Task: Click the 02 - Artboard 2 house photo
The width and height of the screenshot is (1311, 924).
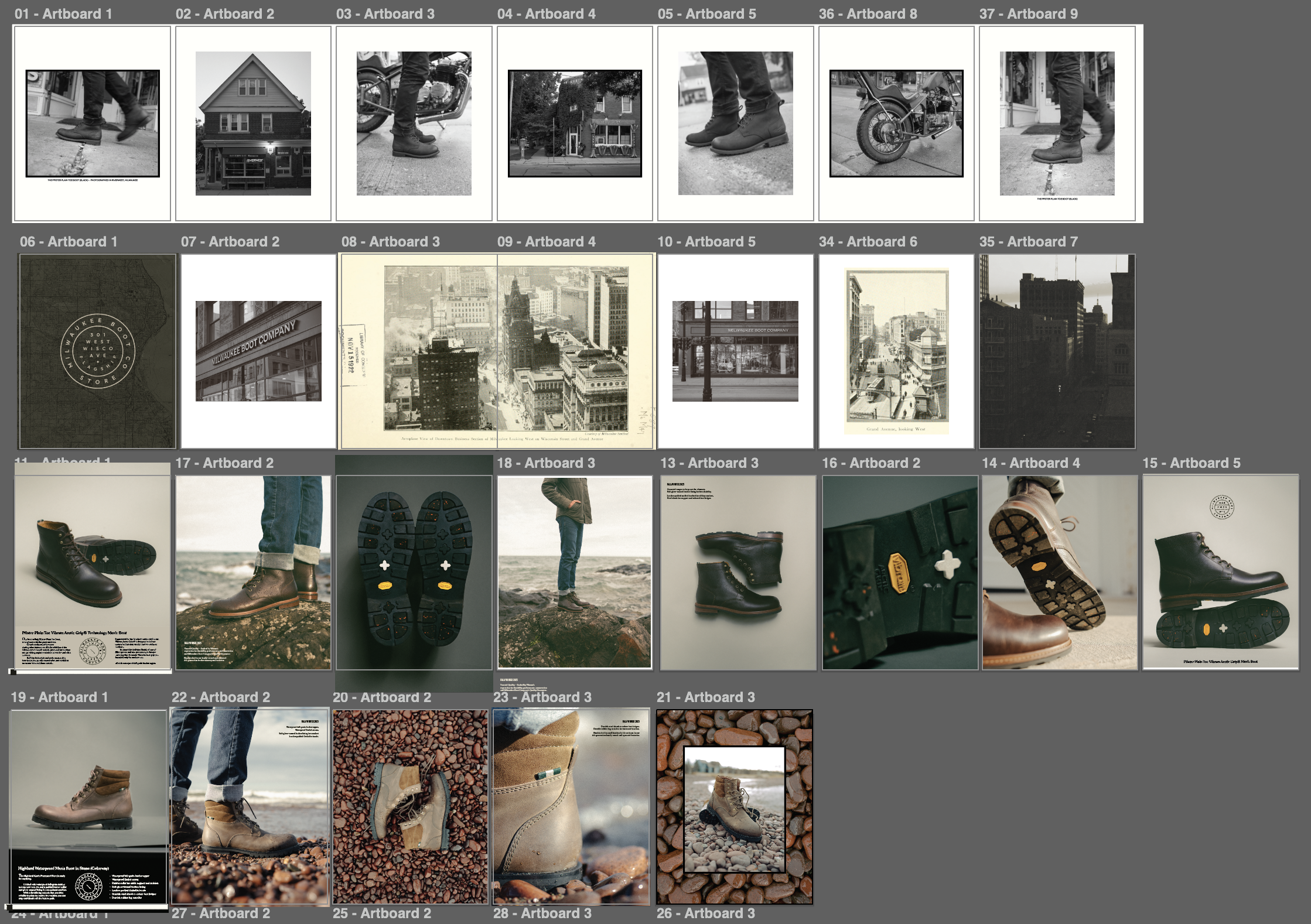Action: point(253,123)
